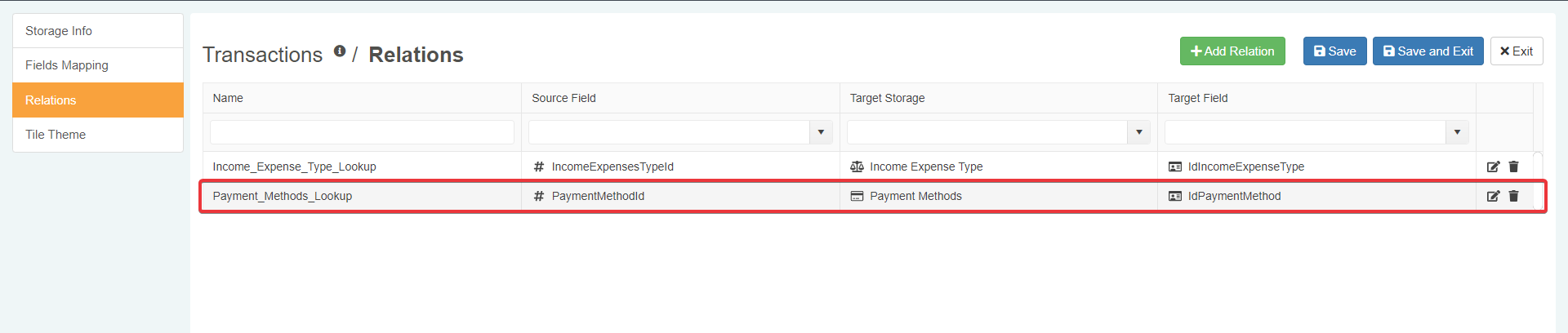This screenshot has height=333, width=1568.
Task: Open the Source Field filter dropdown
Action: [821, 132]
